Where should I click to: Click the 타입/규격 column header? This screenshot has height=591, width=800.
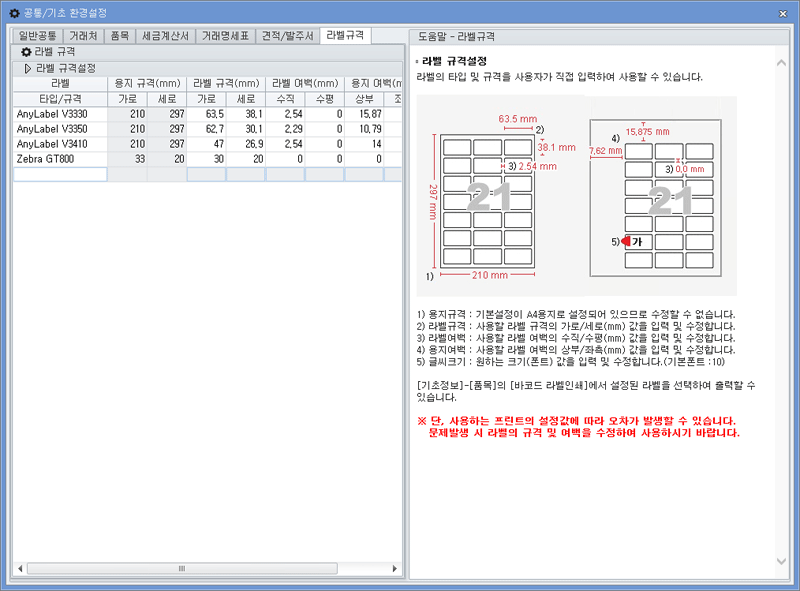coord(58,98)
